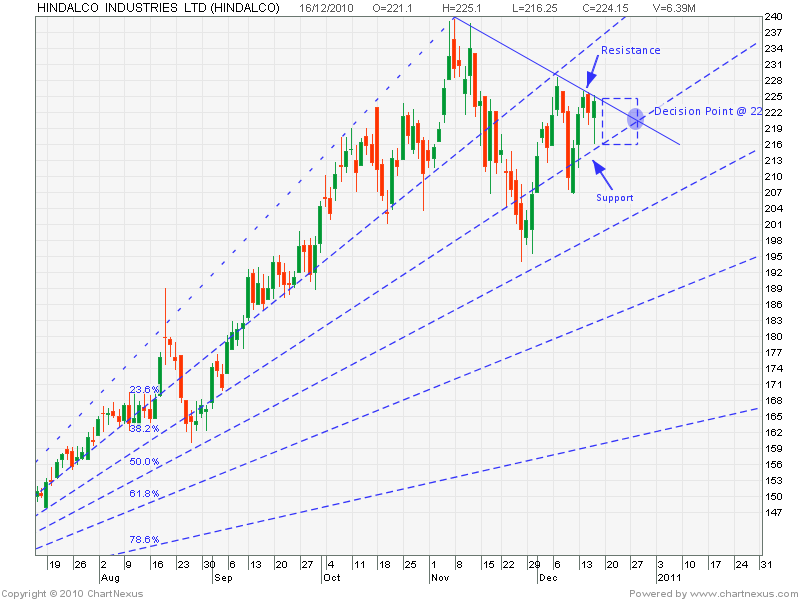The width and height of the screenshot is (800, 600).
Task: Click the Support label
Action: pyautogui.click(x=615, y=198)
